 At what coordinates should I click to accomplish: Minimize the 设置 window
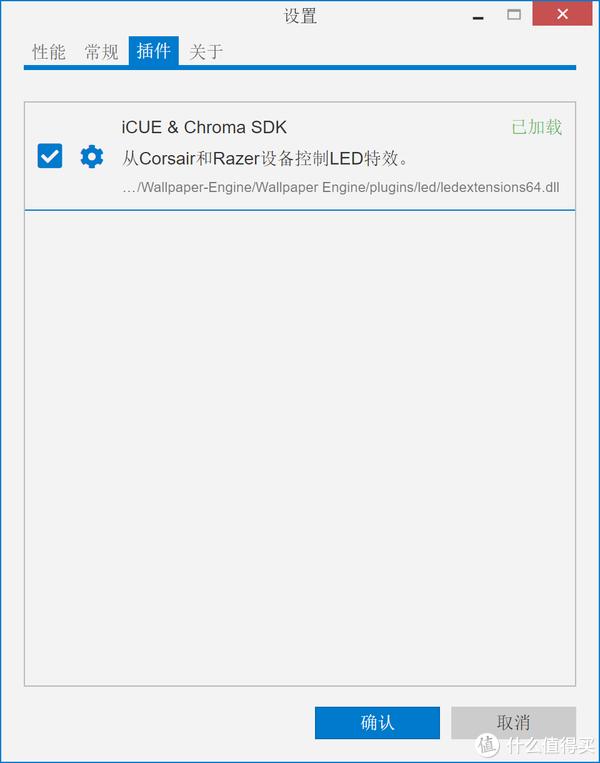(x=478, y=15)
